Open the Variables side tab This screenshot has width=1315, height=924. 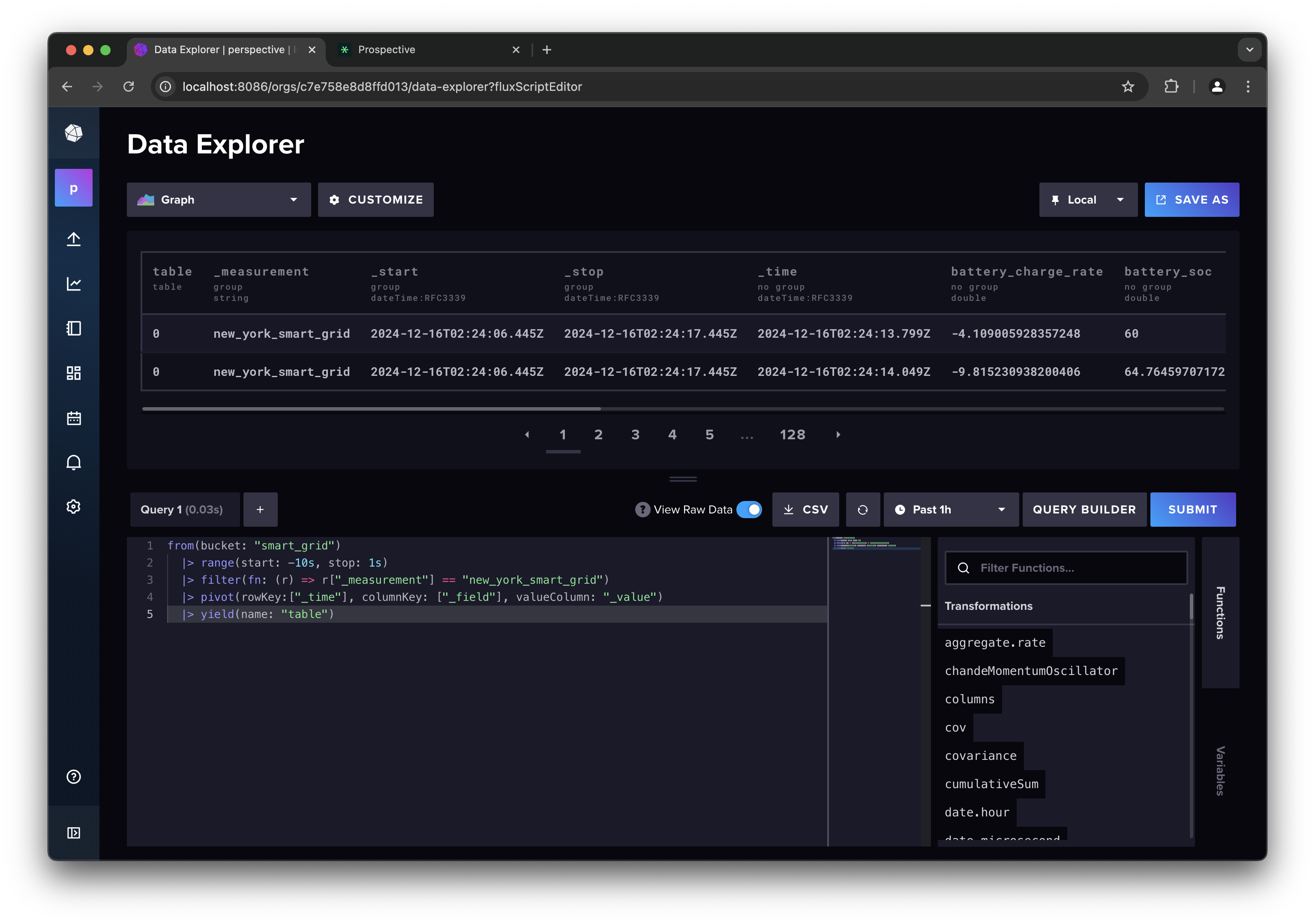pos(1221,771)
